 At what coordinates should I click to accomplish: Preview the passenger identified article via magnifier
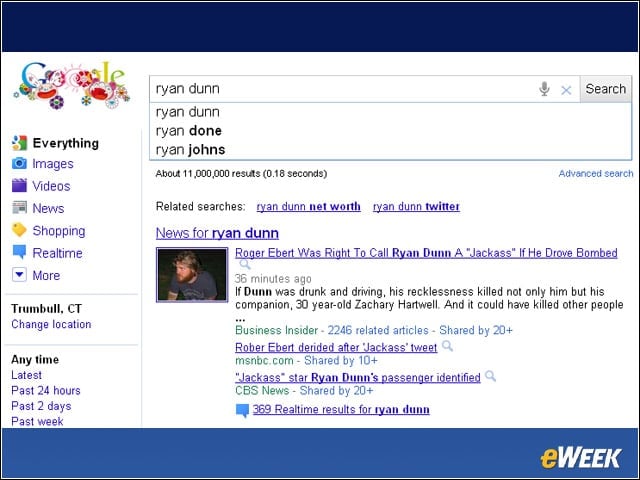click(x=491, y=376)
